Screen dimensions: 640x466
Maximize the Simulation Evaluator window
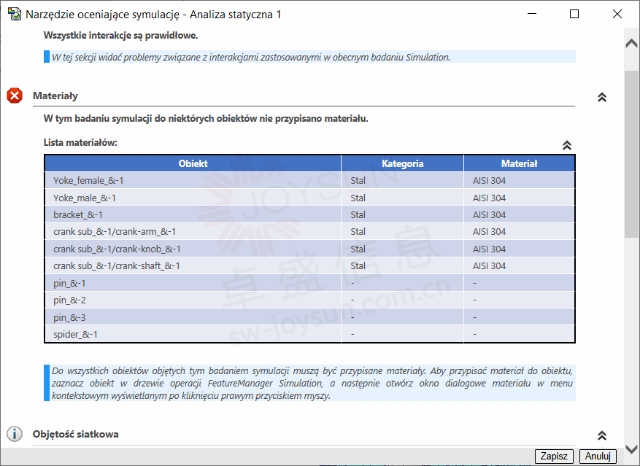[x=574, y=14]
